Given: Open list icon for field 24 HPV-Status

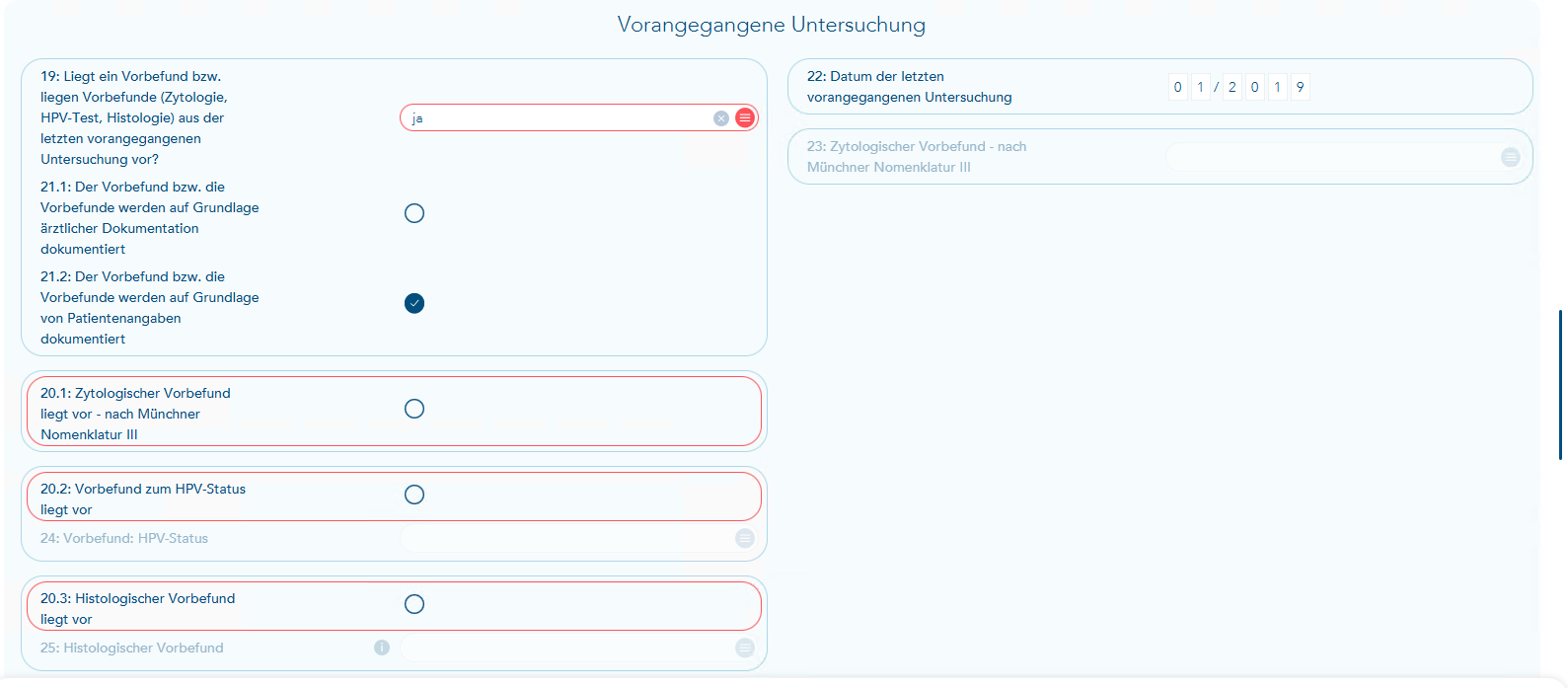Looking at the screenshot, I should [745, 538].
